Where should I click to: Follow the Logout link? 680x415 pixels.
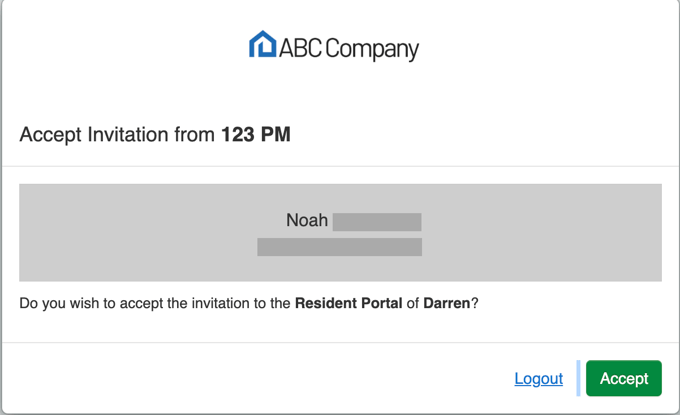pos(539,379)
